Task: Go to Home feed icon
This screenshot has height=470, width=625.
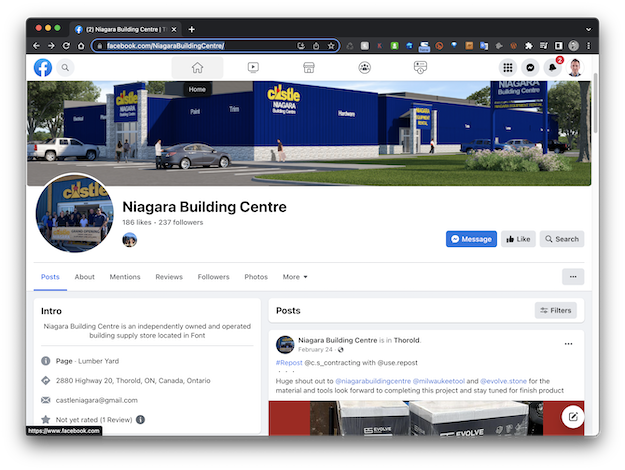Action: coord(197,67)
